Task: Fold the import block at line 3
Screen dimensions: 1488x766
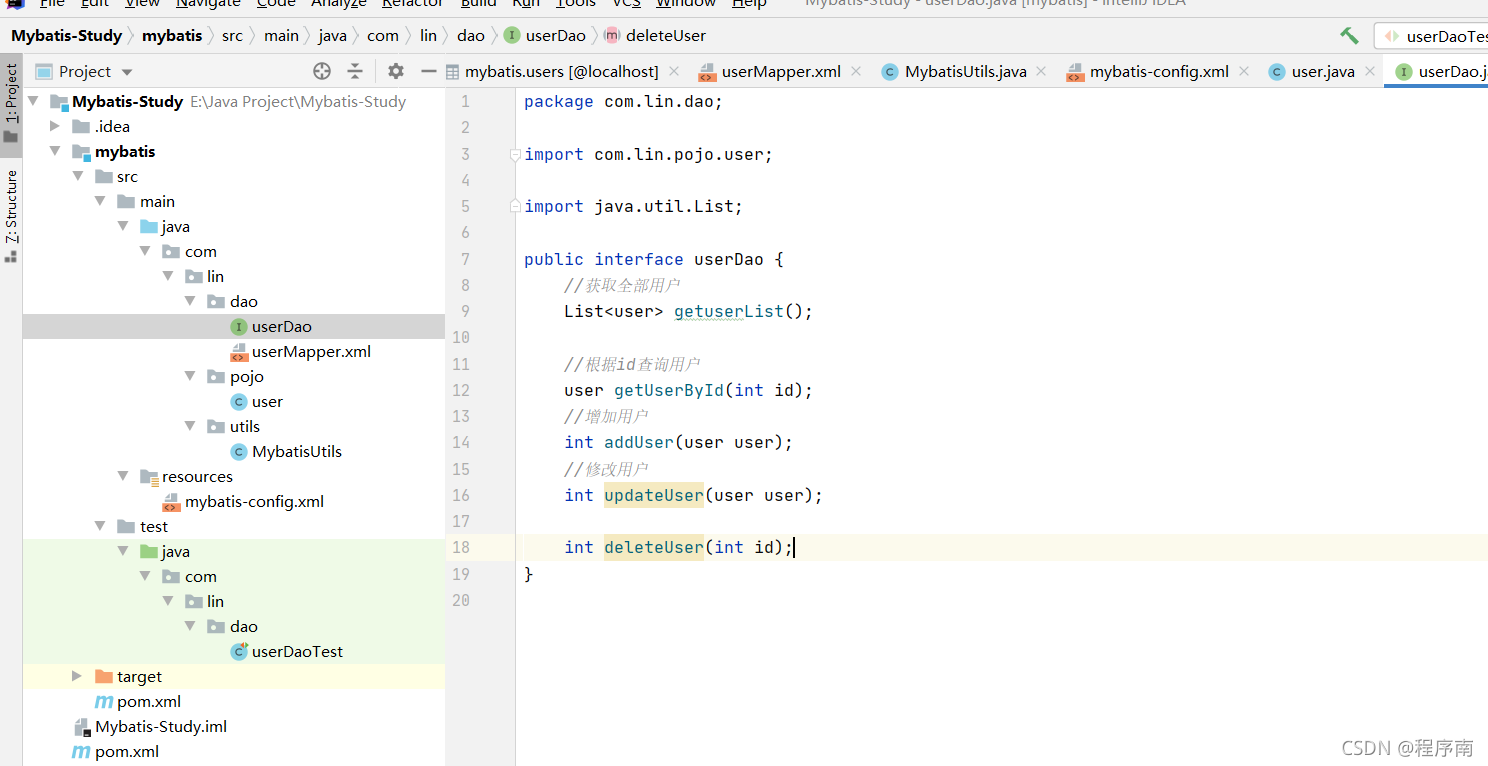Action: tap(515, 154)
